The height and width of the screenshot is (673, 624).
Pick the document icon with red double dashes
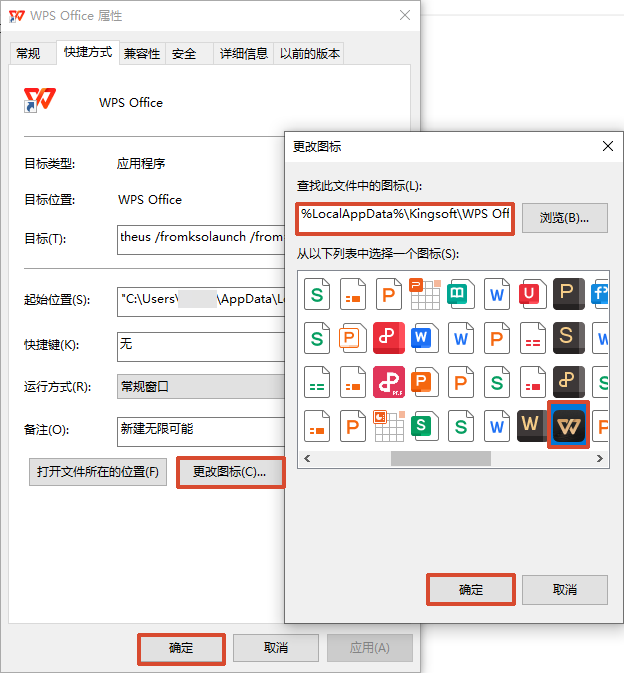pyautogui.click(x=532, y=337)
